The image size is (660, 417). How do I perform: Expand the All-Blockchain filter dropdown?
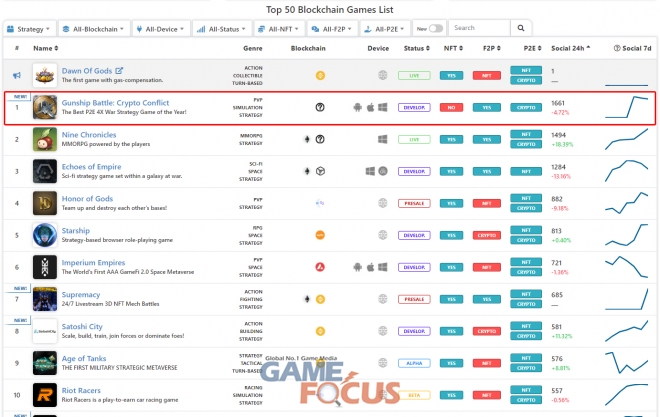(94, 29)
